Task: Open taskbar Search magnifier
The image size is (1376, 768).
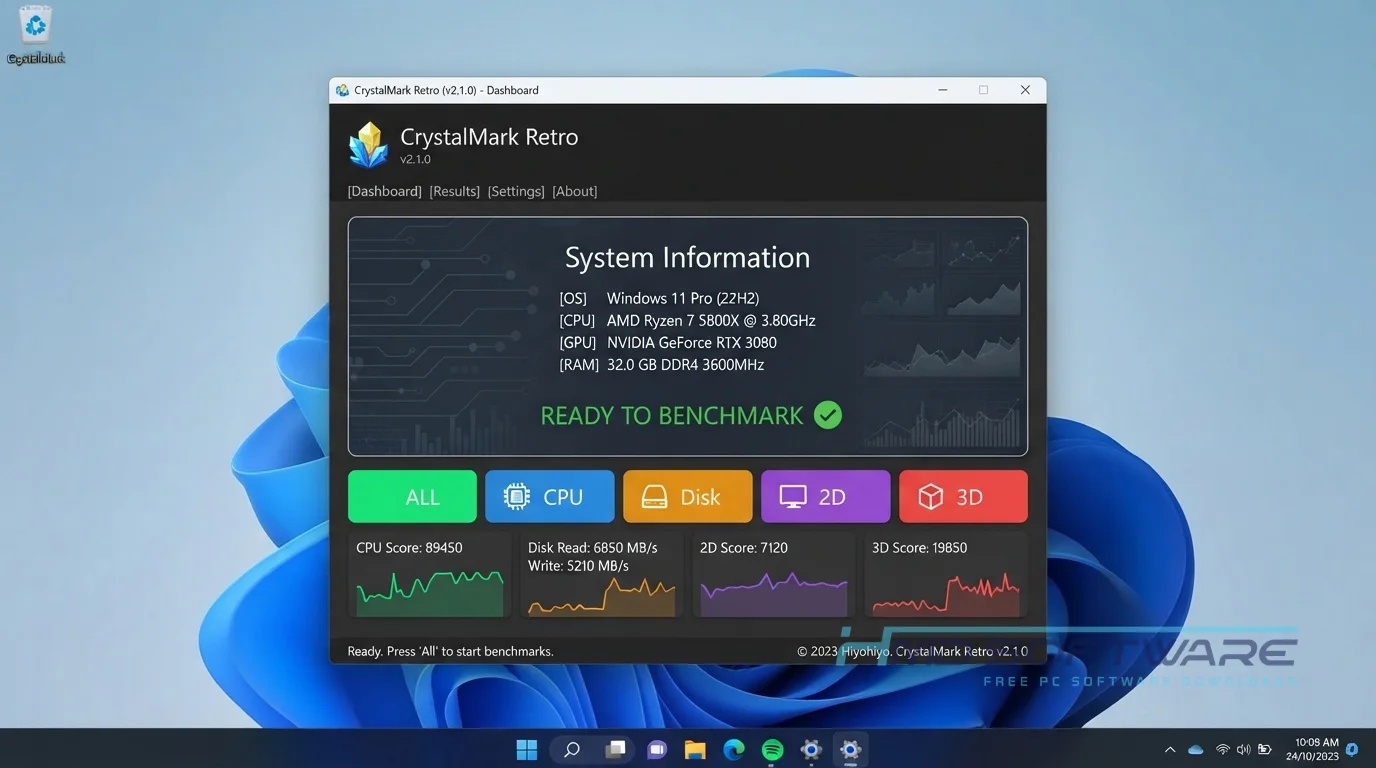Action: pyautogui.click(x=572, y=749)
